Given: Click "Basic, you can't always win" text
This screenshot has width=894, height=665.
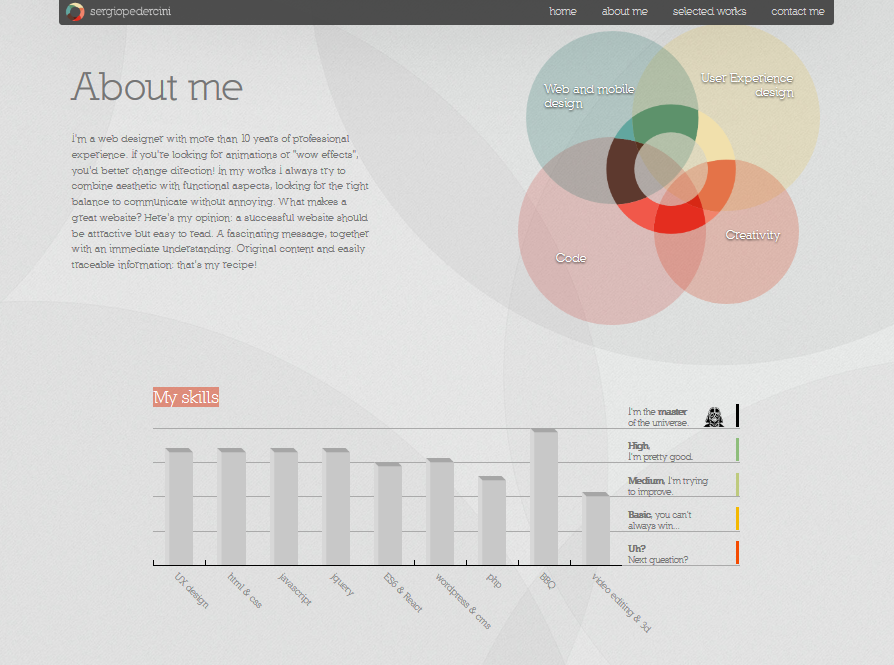Looking at the screenshot, I should 659,520.
